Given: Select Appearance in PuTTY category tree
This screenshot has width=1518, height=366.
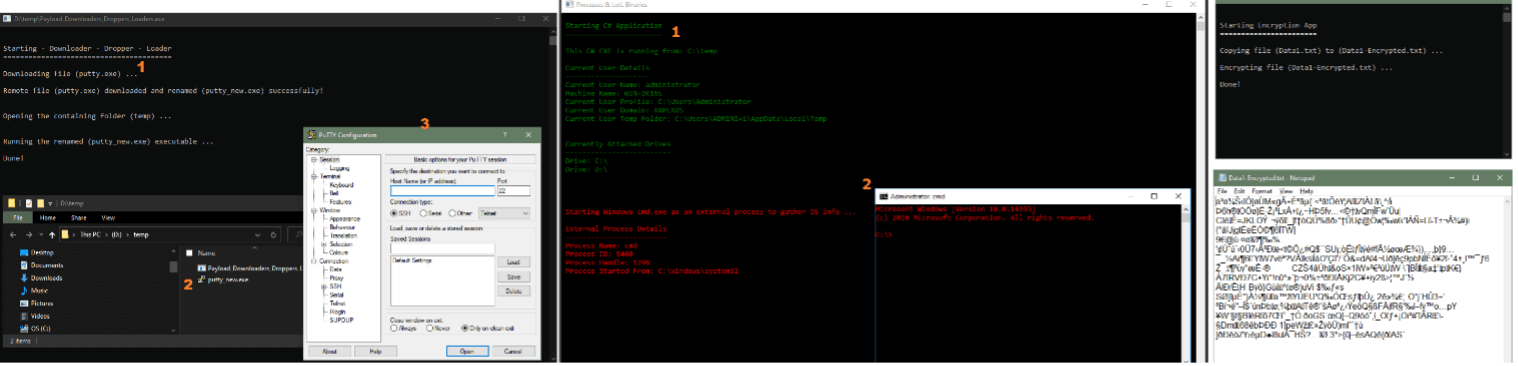Looking at the screenshot, I should [344, 219].
